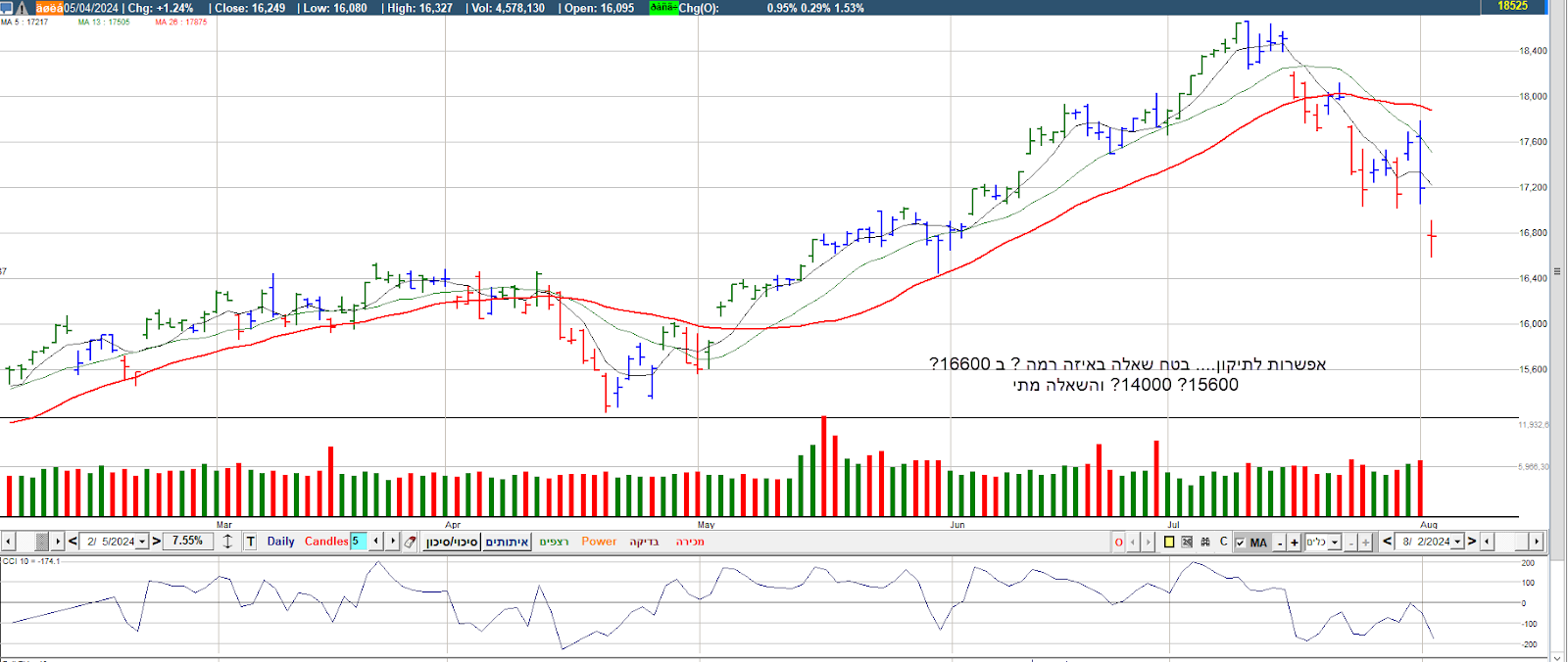Click the סיכוי/סיכון button
The image size is (1568, 662).
click(452, 542)
